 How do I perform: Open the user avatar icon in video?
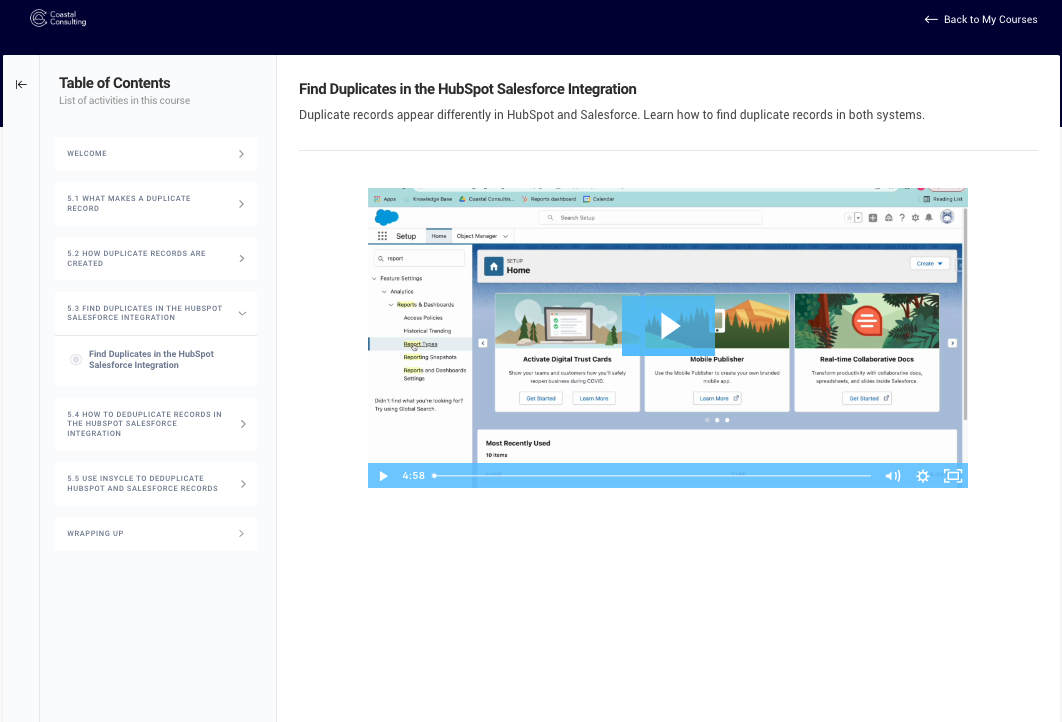pyautogui.click(x=947, y=217)
